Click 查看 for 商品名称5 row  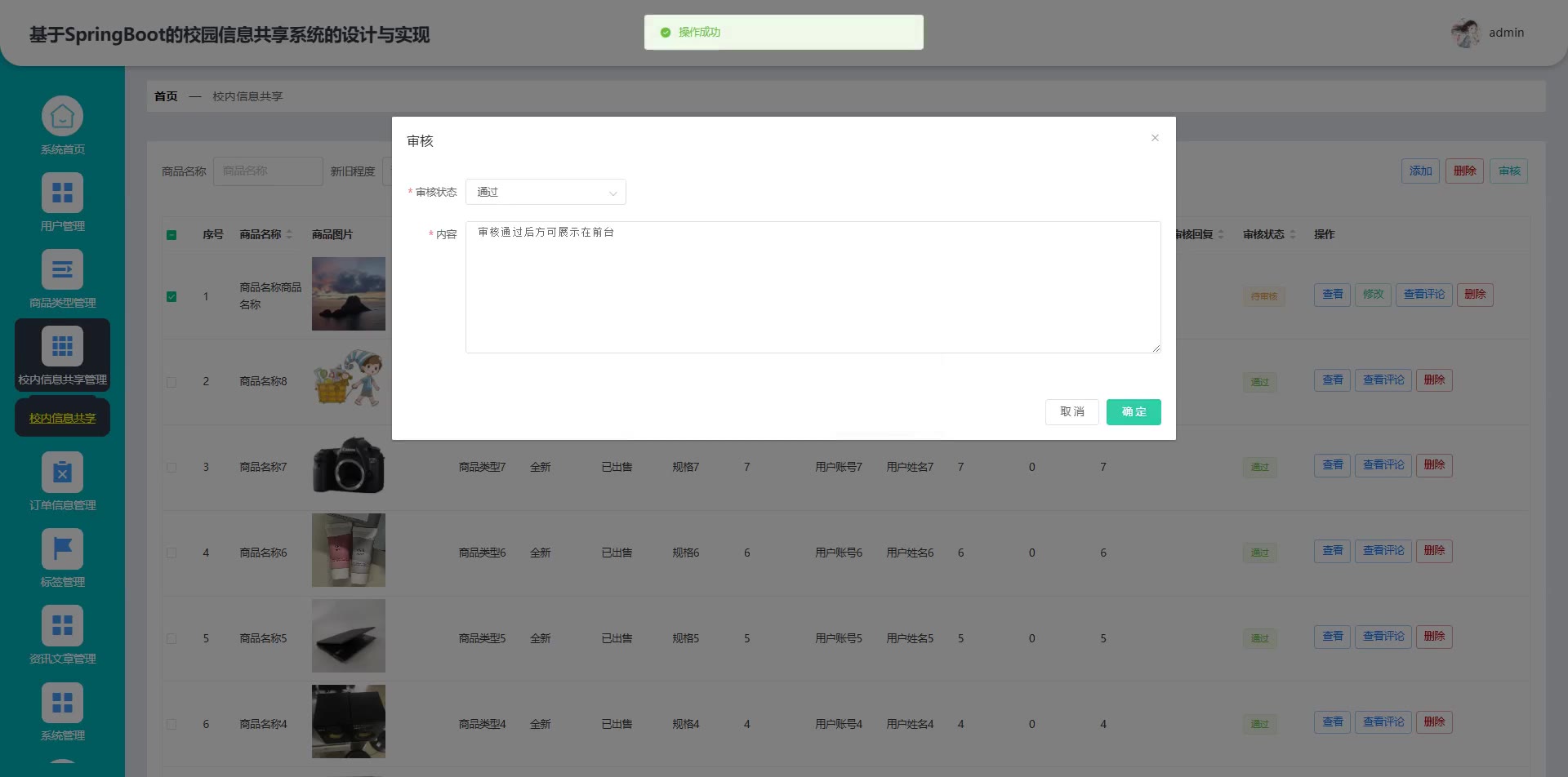coord(1332,637)
